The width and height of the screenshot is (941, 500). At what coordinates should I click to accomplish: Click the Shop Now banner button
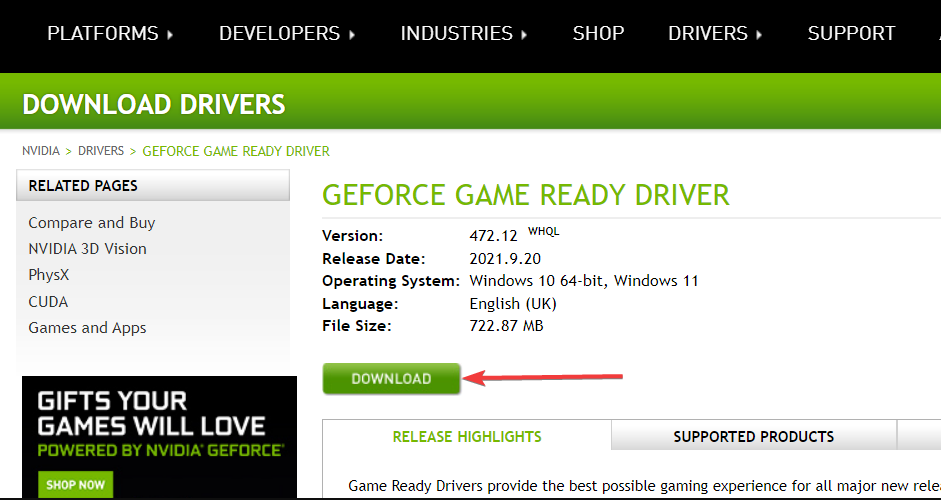pyautogui.click(x=76, y=485)
